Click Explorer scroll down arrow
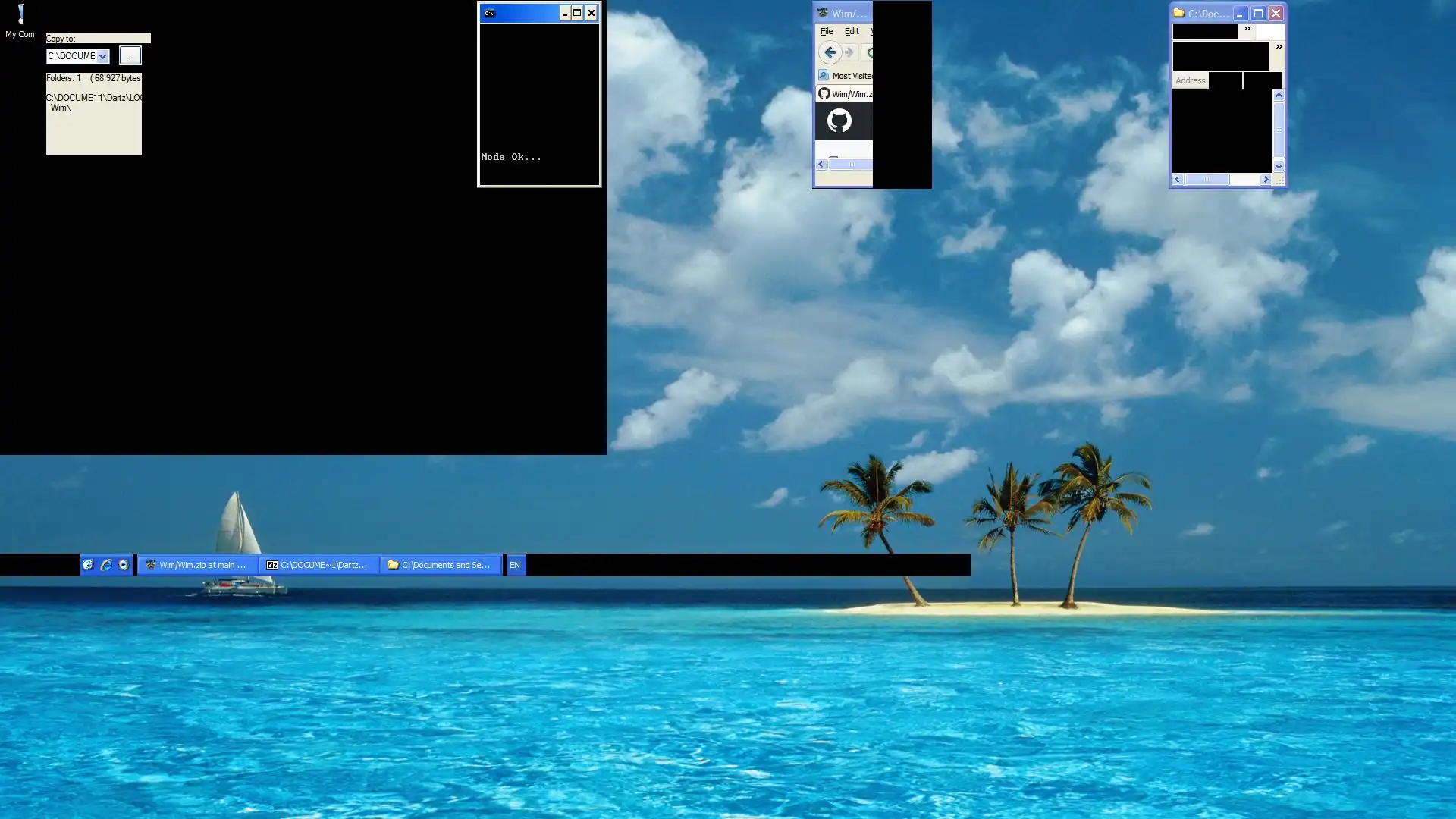Viewport: 1456px width, 819px height. pos(1279,166)
